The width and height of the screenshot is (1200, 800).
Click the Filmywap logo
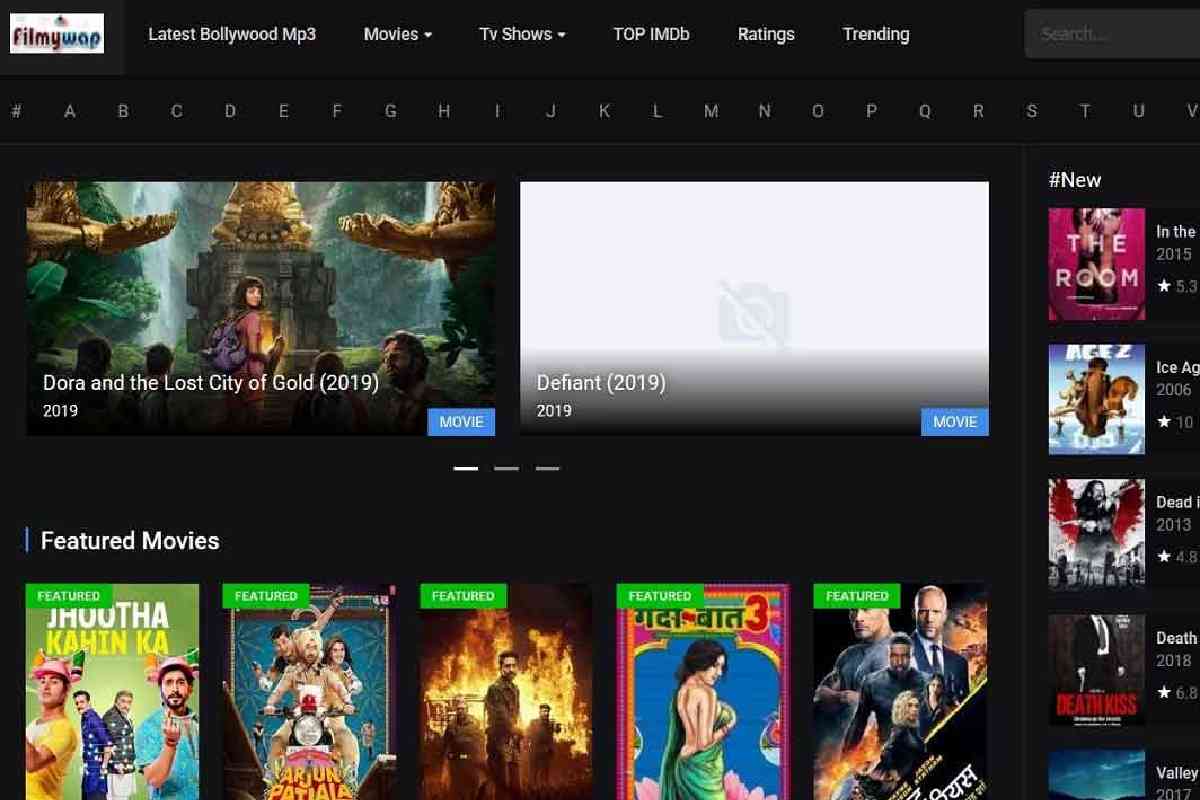tap(57, 33)
